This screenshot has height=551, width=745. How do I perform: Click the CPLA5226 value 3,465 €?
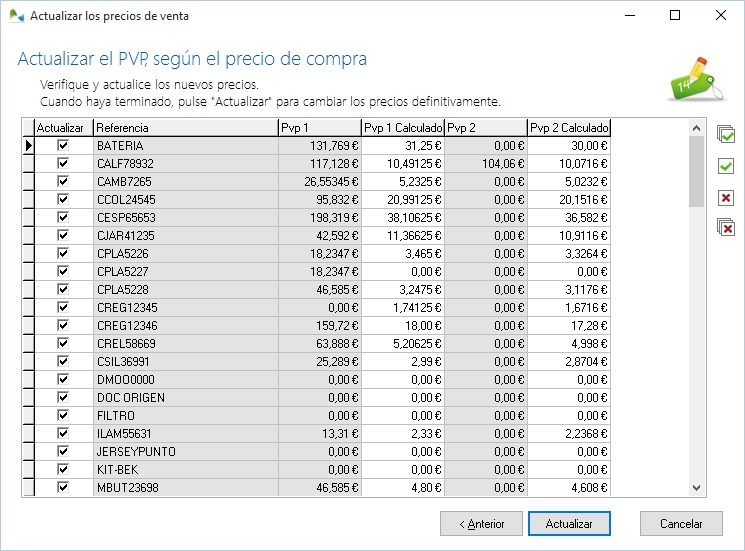point(403,254)
